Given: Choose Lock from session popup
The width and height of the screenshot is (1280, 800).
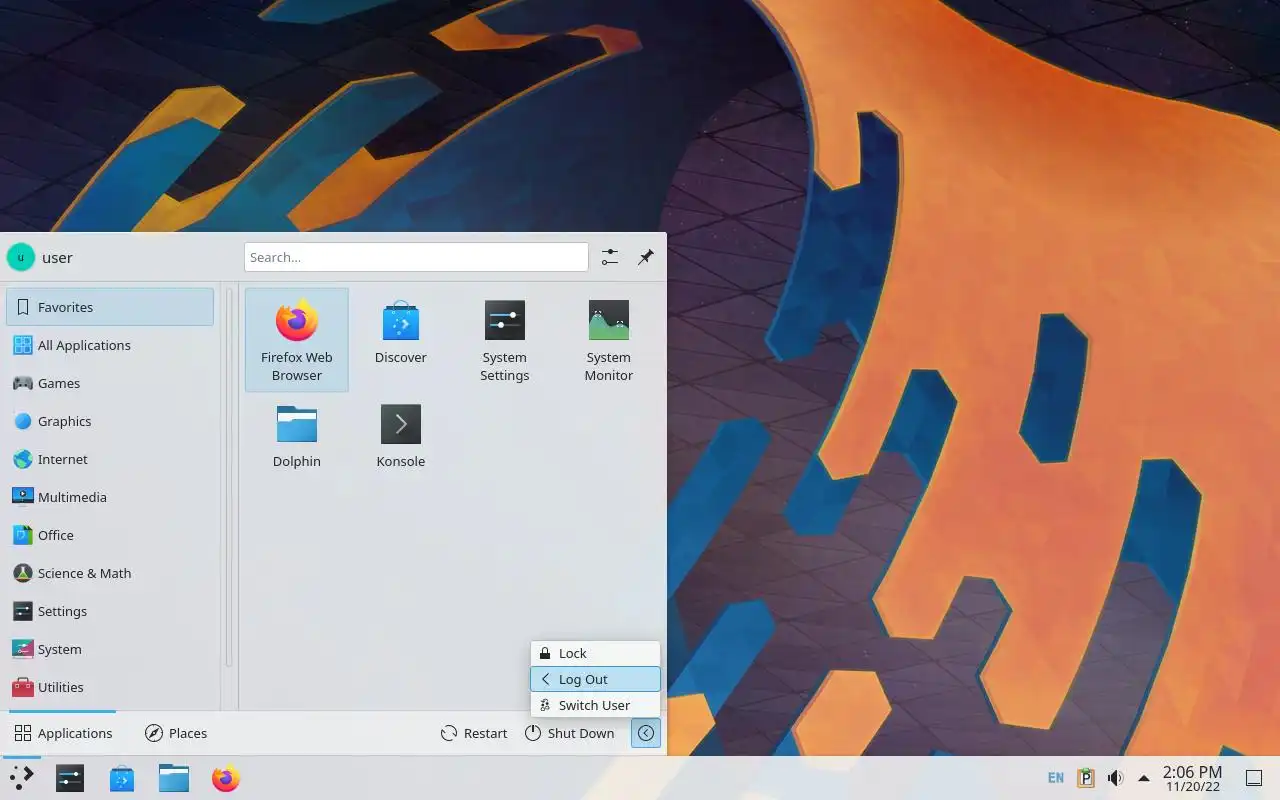Looking at the screenshot, I should click(x=595, y=653).
